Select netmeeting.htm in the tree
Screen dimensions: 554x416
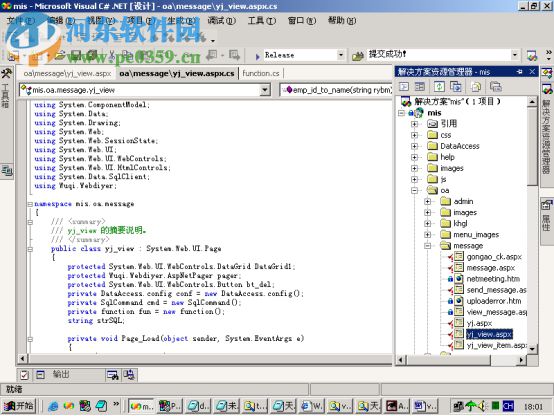493,279
